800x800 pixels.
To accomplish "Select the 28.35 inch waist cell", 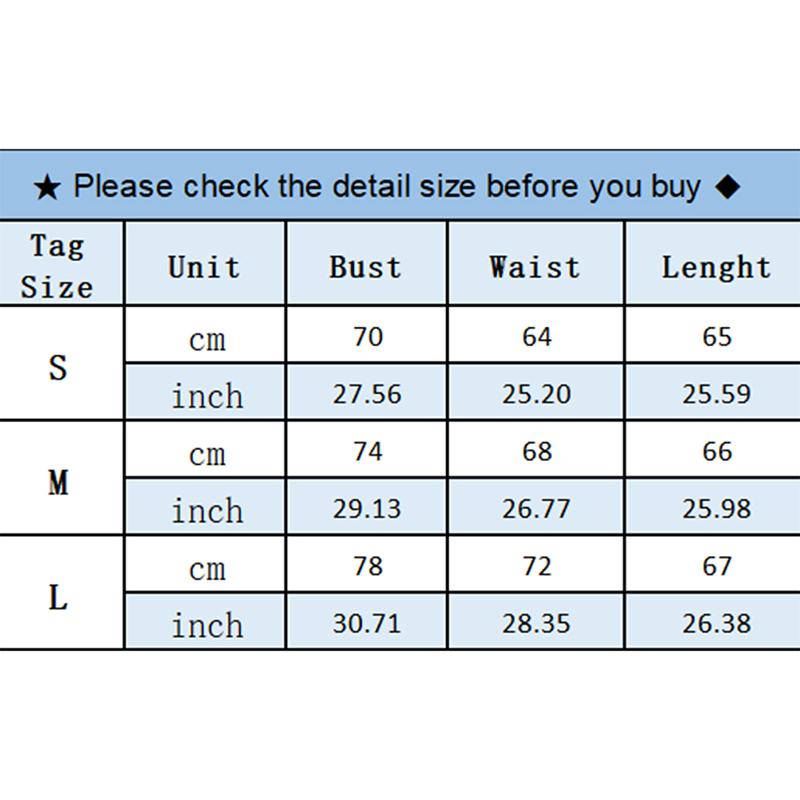I will coord(536,624).
